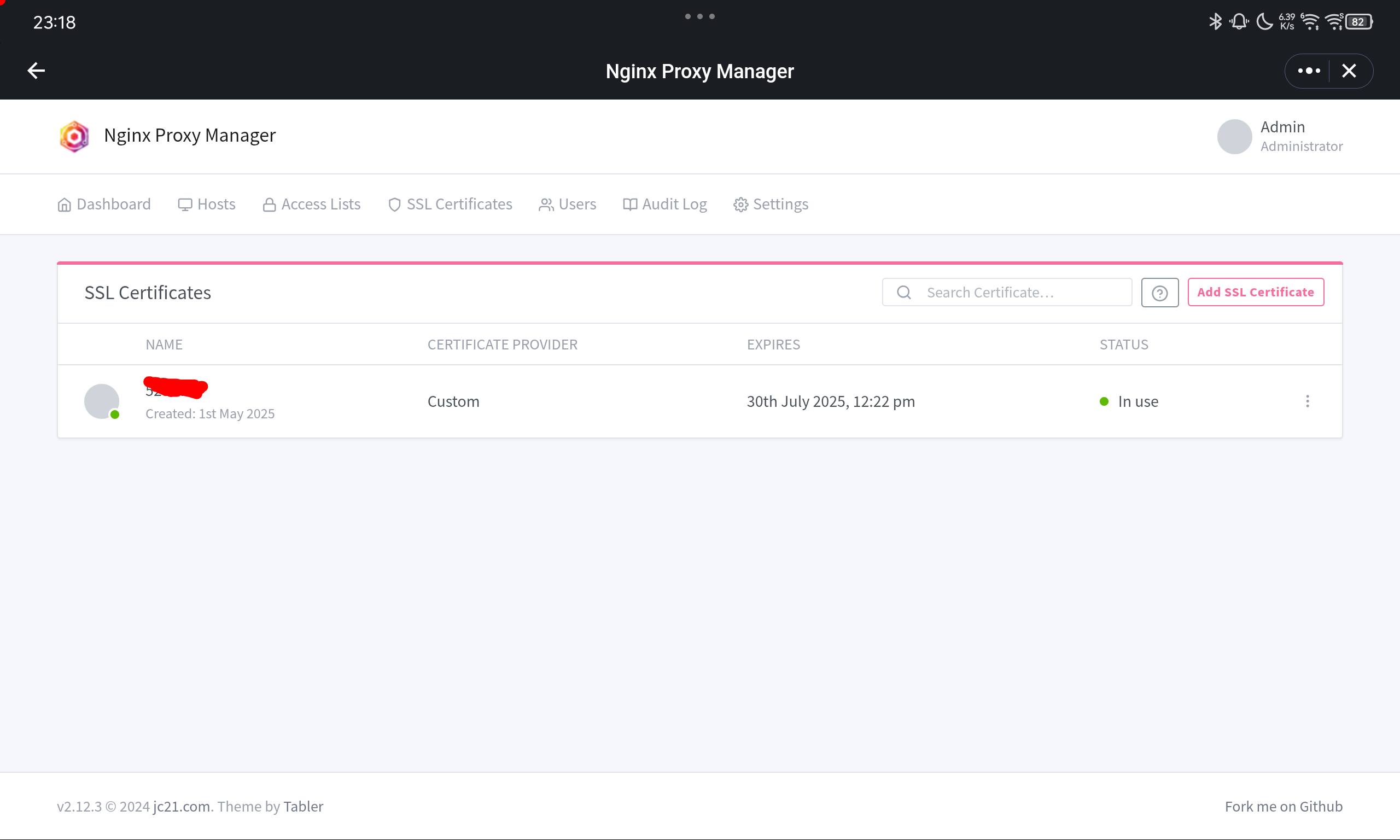The width and height of the screenshot is (1400, 840).
Task: Close the mini app with X icon
Action: tap(1349, 71)
